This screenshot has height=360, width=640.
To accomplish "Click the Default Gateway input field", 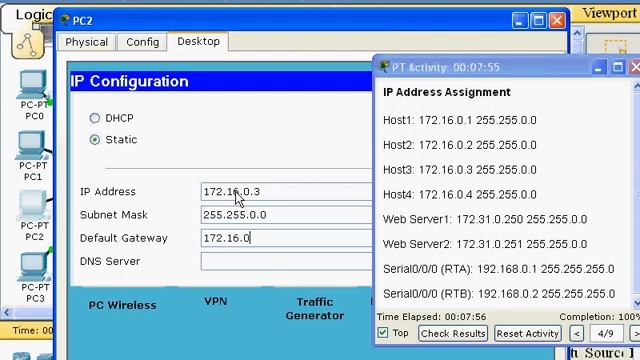I will tap(287, 238).
